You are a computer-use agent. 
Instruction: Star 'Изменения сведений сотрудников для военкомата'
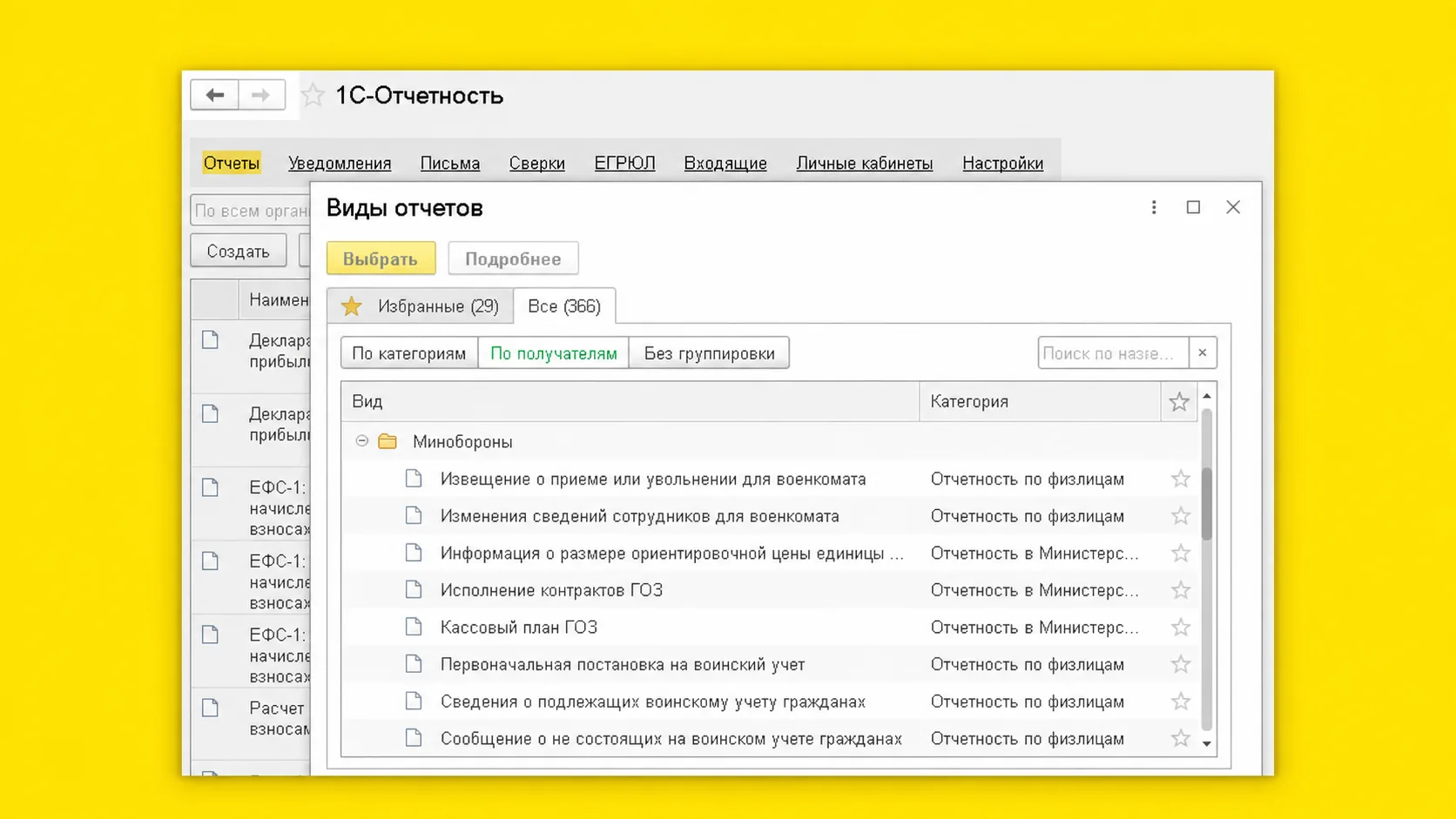[x=1181, y=516]
